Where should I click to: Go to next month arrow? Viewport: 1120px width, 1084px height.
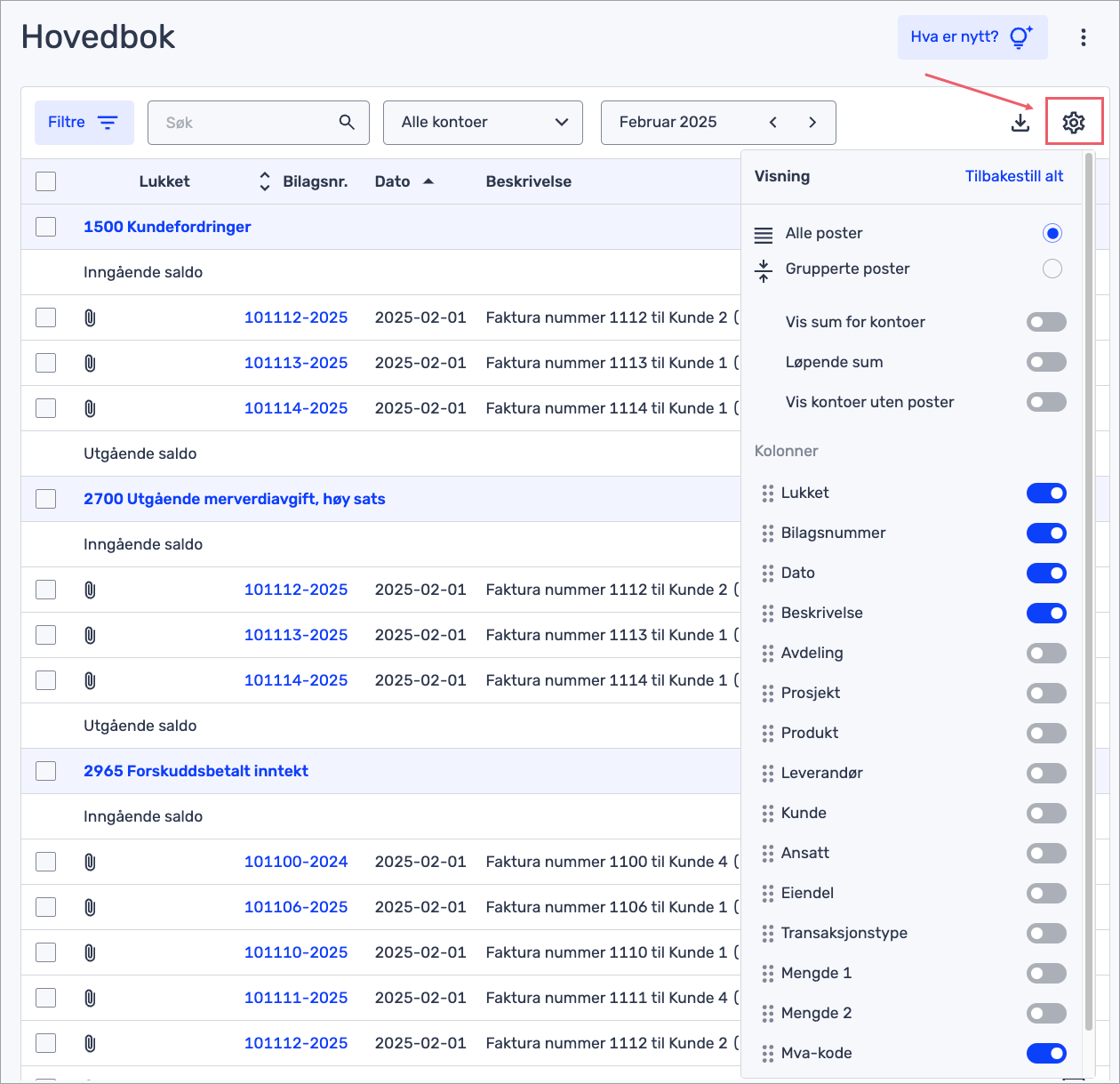(812, 123)
